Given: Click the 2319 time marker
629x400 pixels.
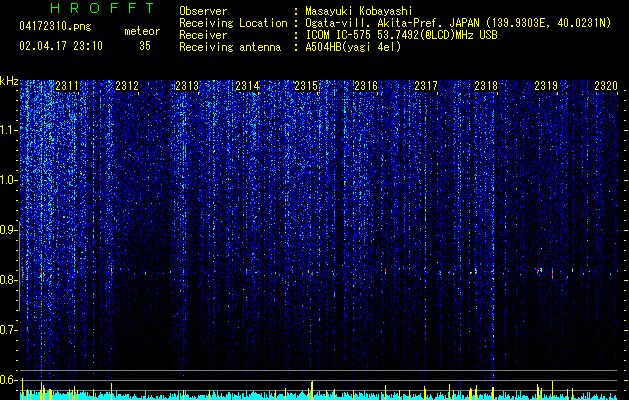Looking at the screenshot, I should (x=546, y=86).
